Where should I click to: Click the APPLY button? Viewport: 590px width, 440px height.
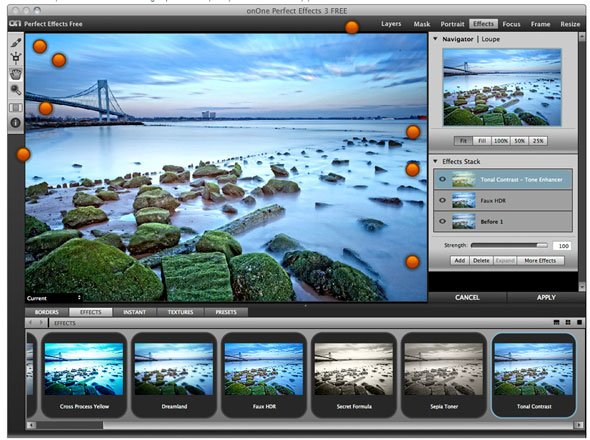point(546,297)
